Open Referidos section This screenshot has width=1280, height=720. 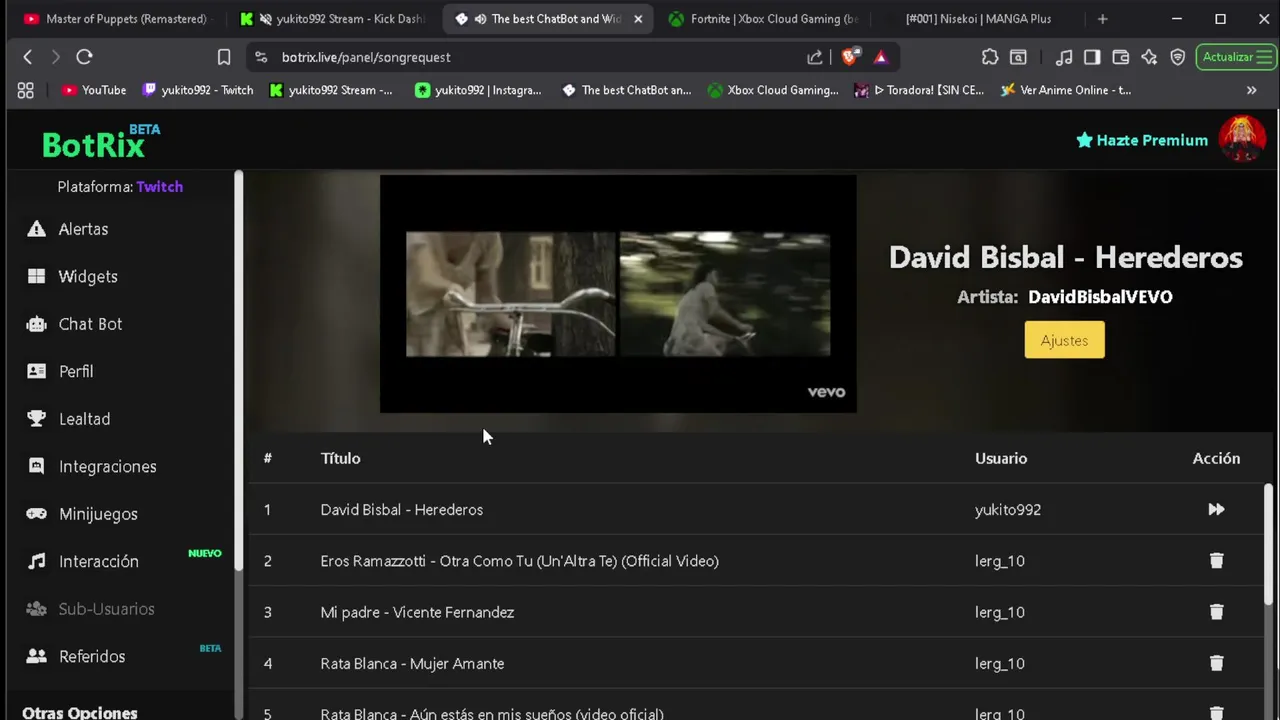coord(92,657)
